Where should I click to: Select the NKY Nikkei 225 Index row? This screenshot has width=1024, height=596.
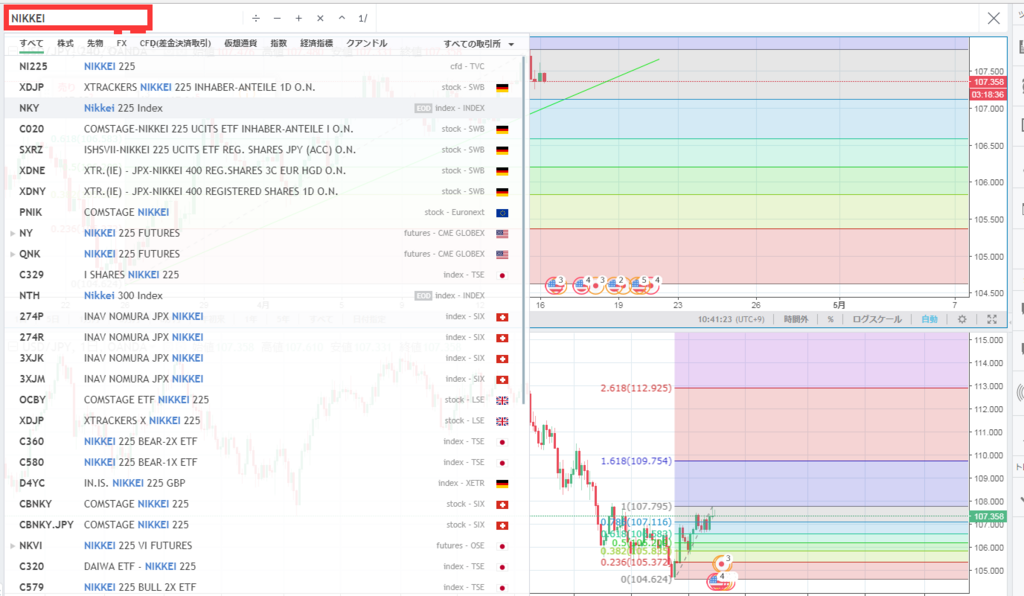[263, 108]
